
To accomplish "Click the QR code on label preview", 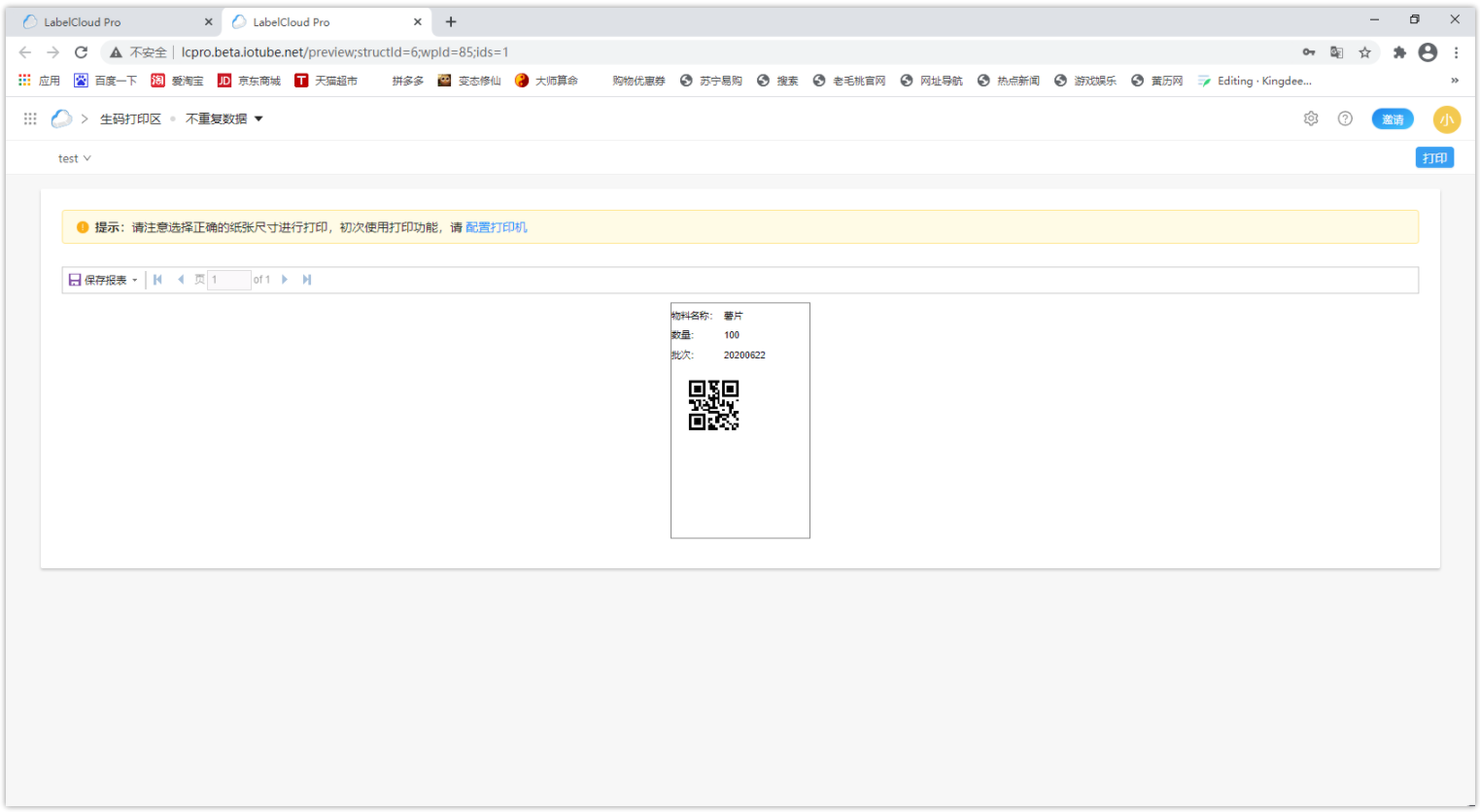I will coord(714,405).
